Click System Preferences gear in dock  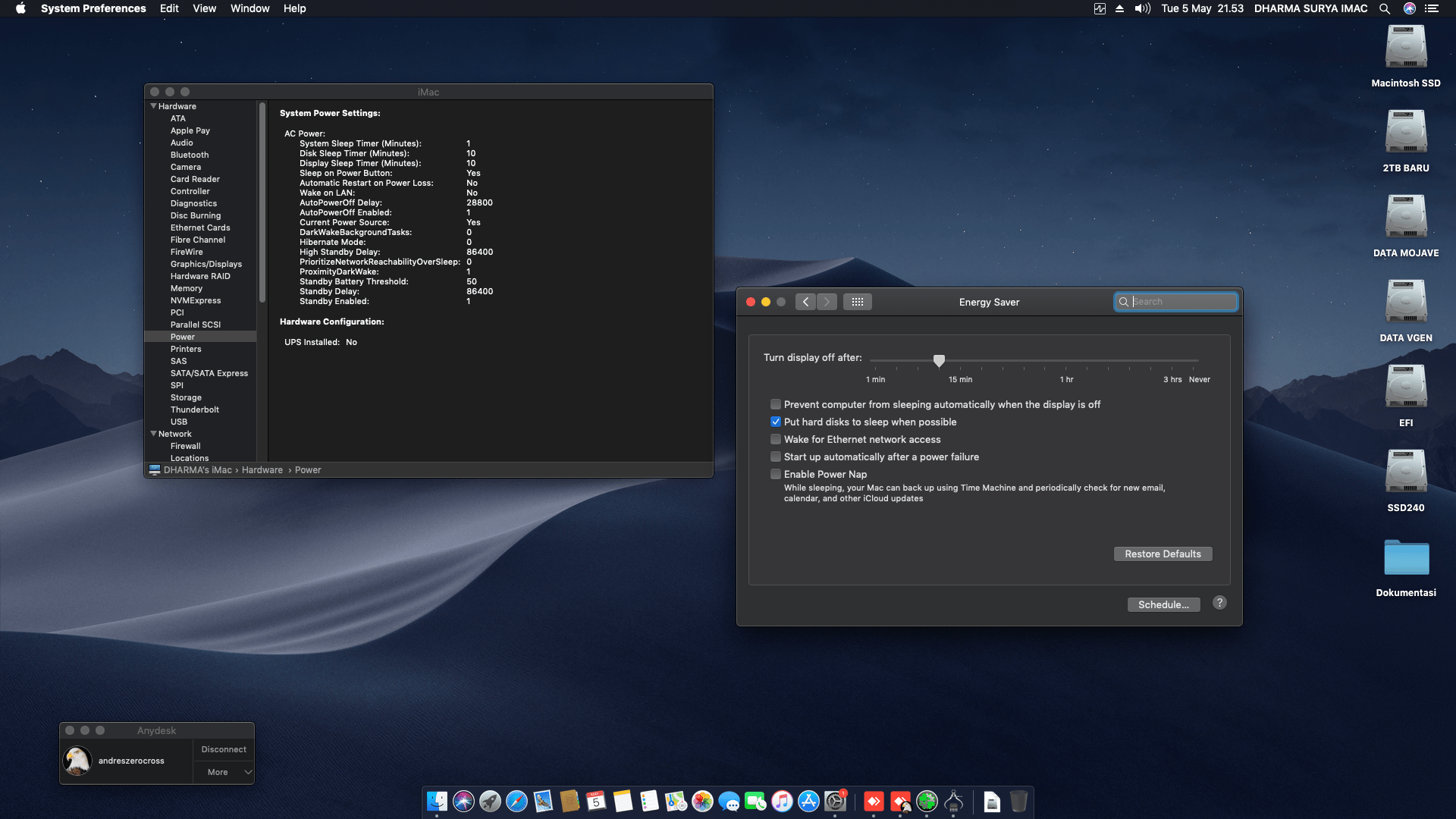point(835,801)
